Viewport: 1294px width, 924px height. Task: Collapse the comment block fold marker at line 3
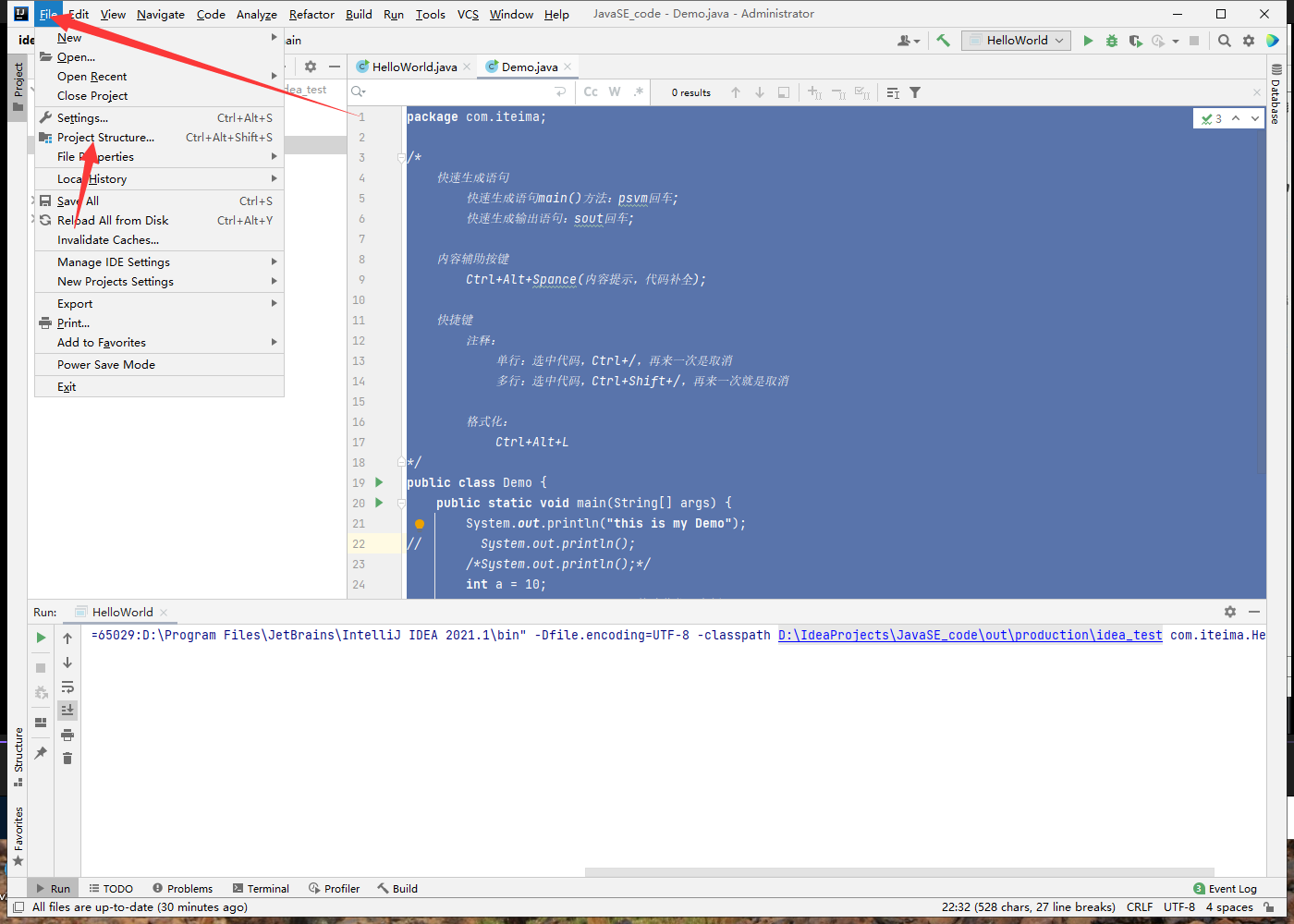coord(401,157)
